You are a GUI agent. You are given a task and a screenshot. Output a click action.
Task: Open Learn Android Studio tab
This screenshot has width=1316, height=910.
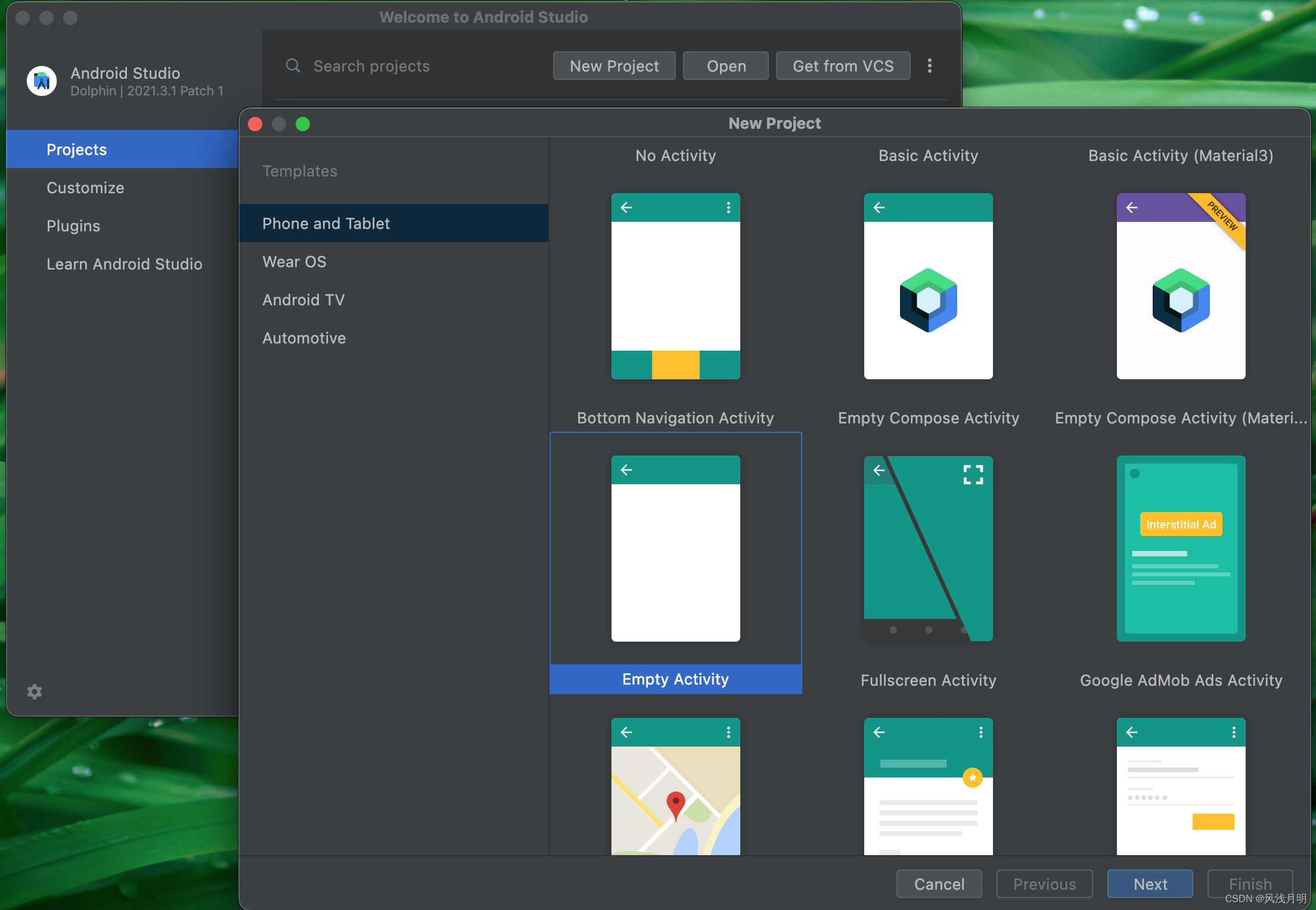click(122, 264)
